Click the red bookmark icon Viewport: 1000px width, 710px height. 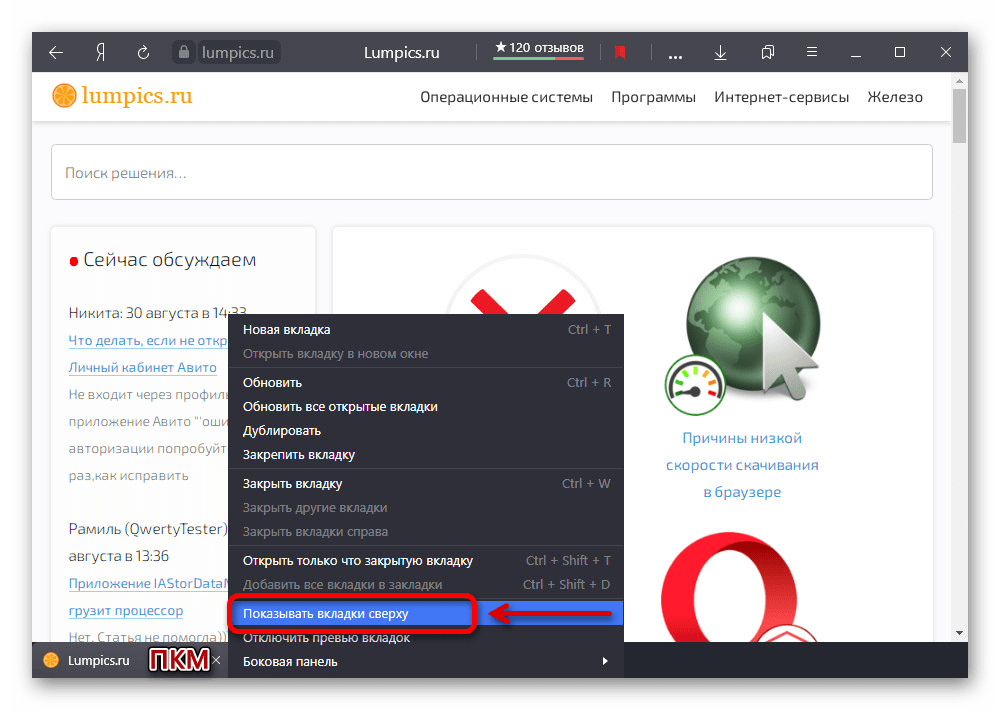click(620, 52)
